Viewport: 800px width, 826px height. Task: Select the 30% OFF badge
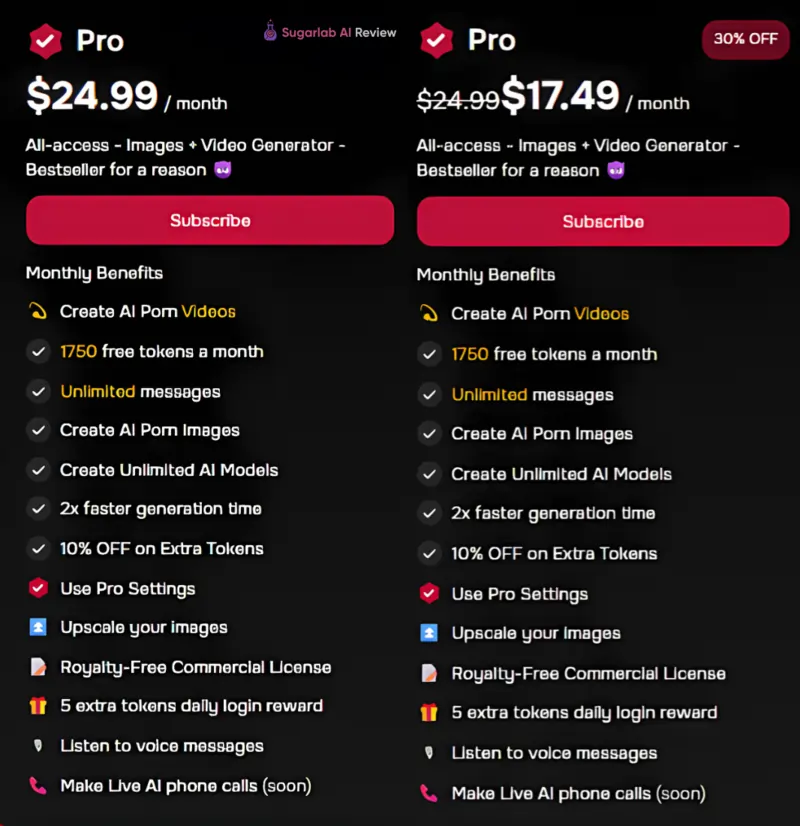(745, 39)
